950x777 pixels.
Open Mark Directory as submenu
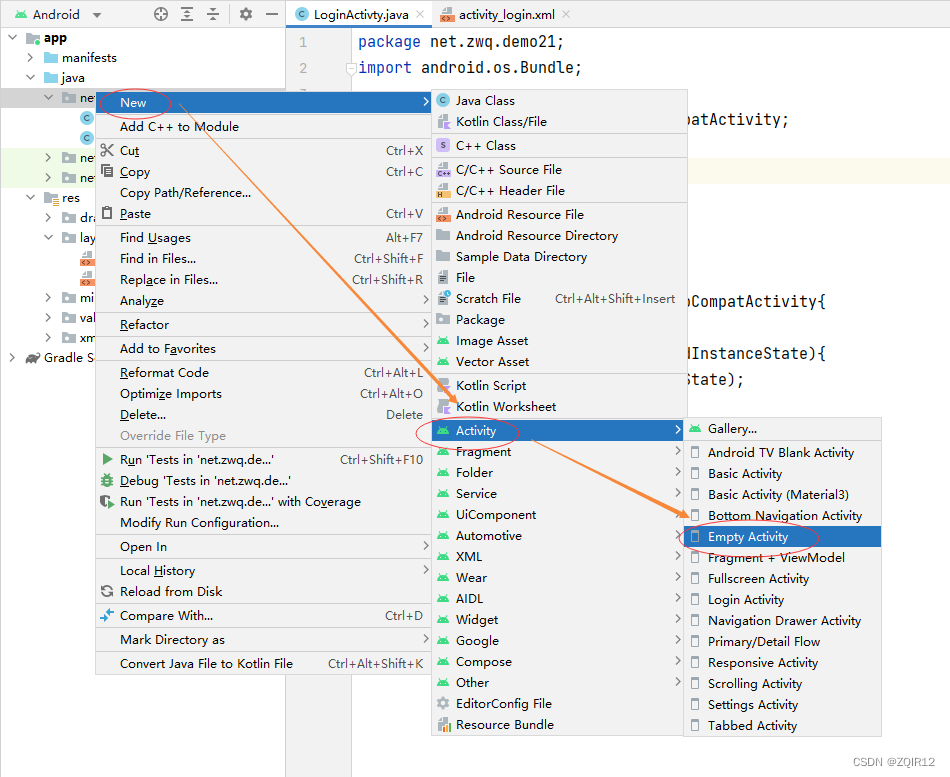(x=263, y=639)
